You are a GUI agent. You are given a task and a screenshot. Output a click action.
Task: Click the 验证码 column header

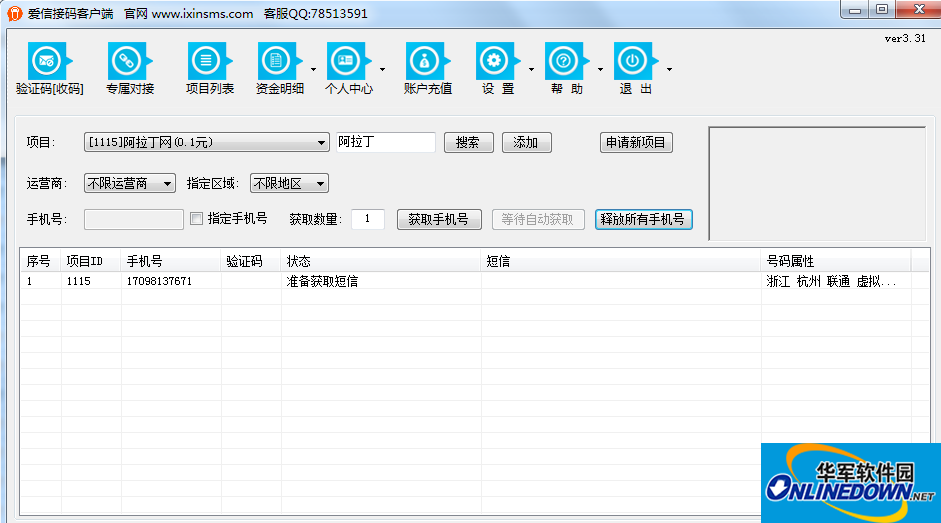click(251, 261)
